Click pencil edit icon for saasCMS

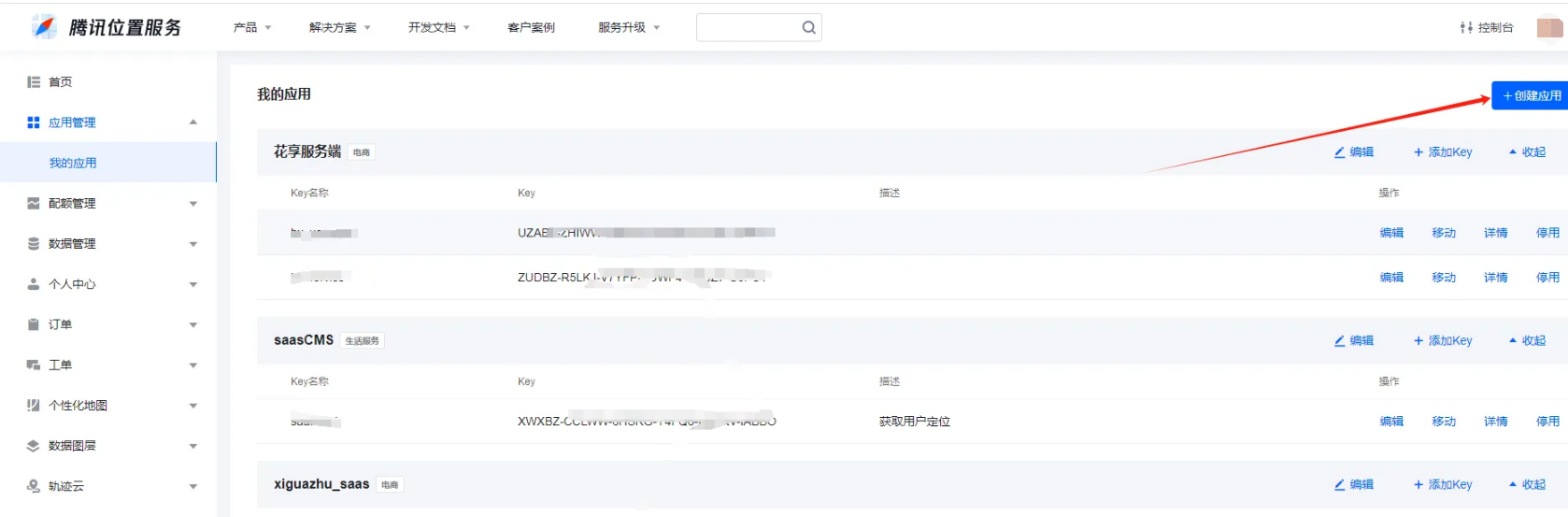pos(1340,341)
